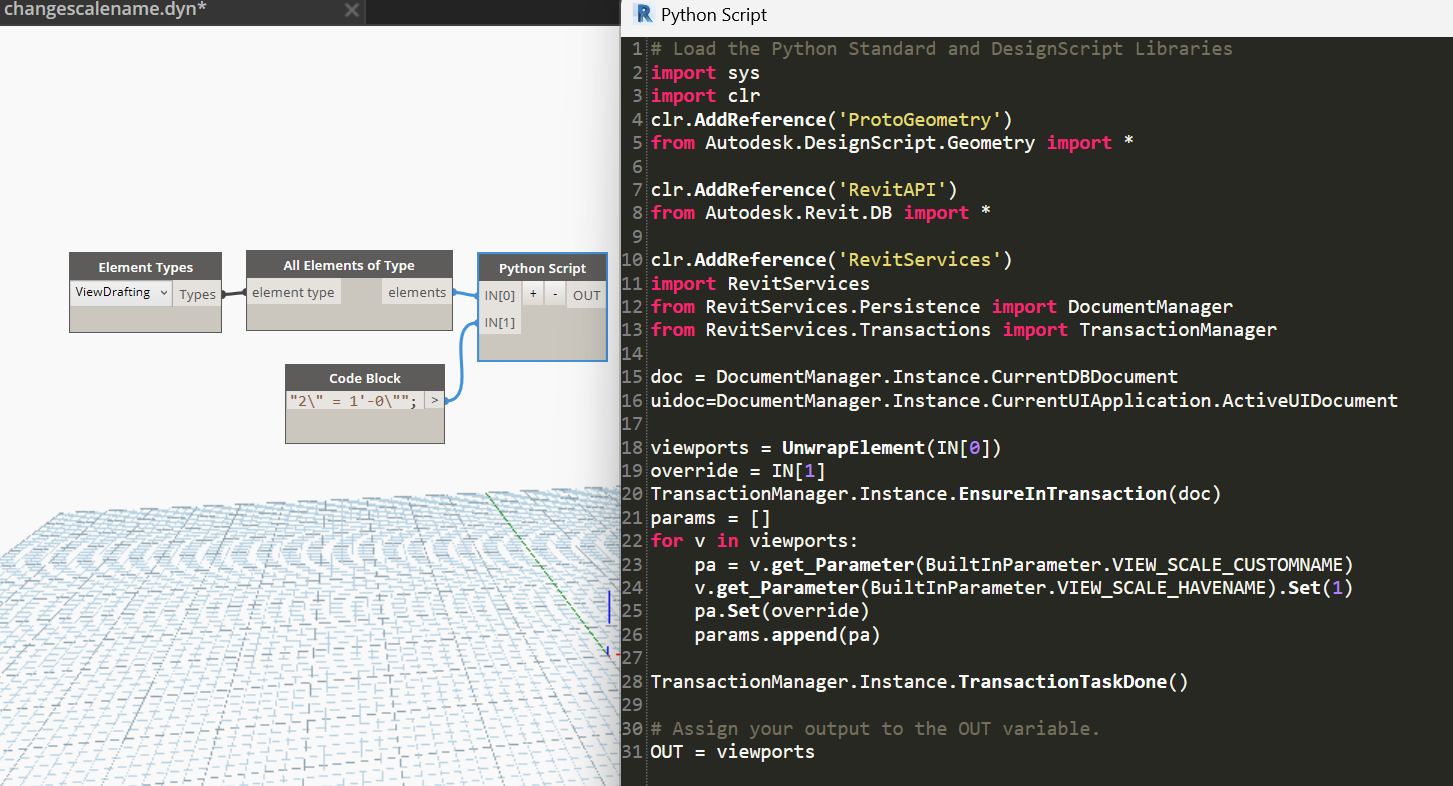Select the Element Types node header
Viewport: 1453px width, 786px height.
146,267
